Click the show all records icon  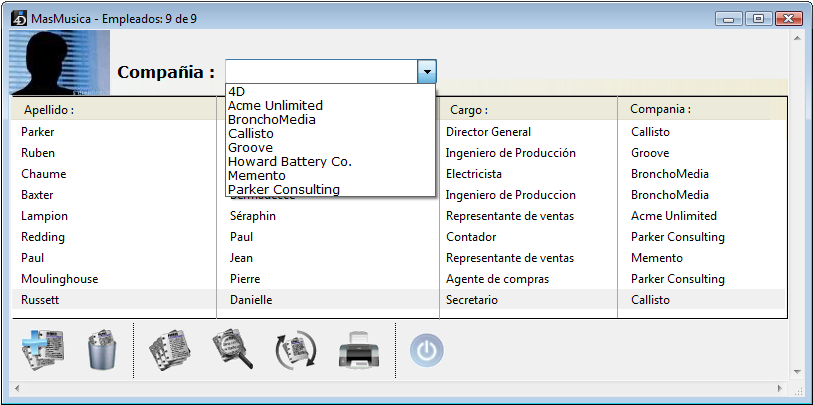click(168, 351)
